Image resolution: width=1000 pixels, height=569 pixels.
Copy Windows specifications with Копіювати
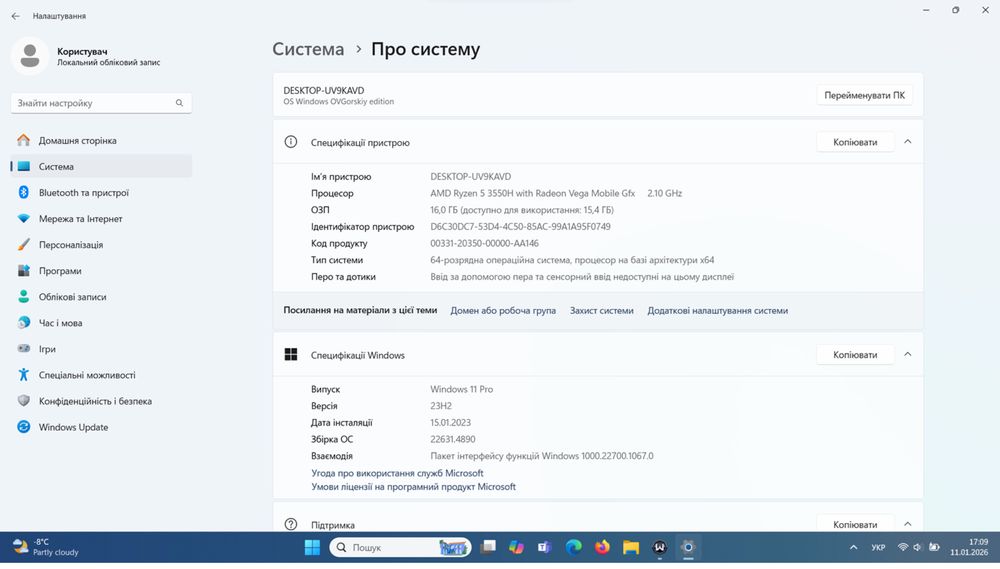855,355
